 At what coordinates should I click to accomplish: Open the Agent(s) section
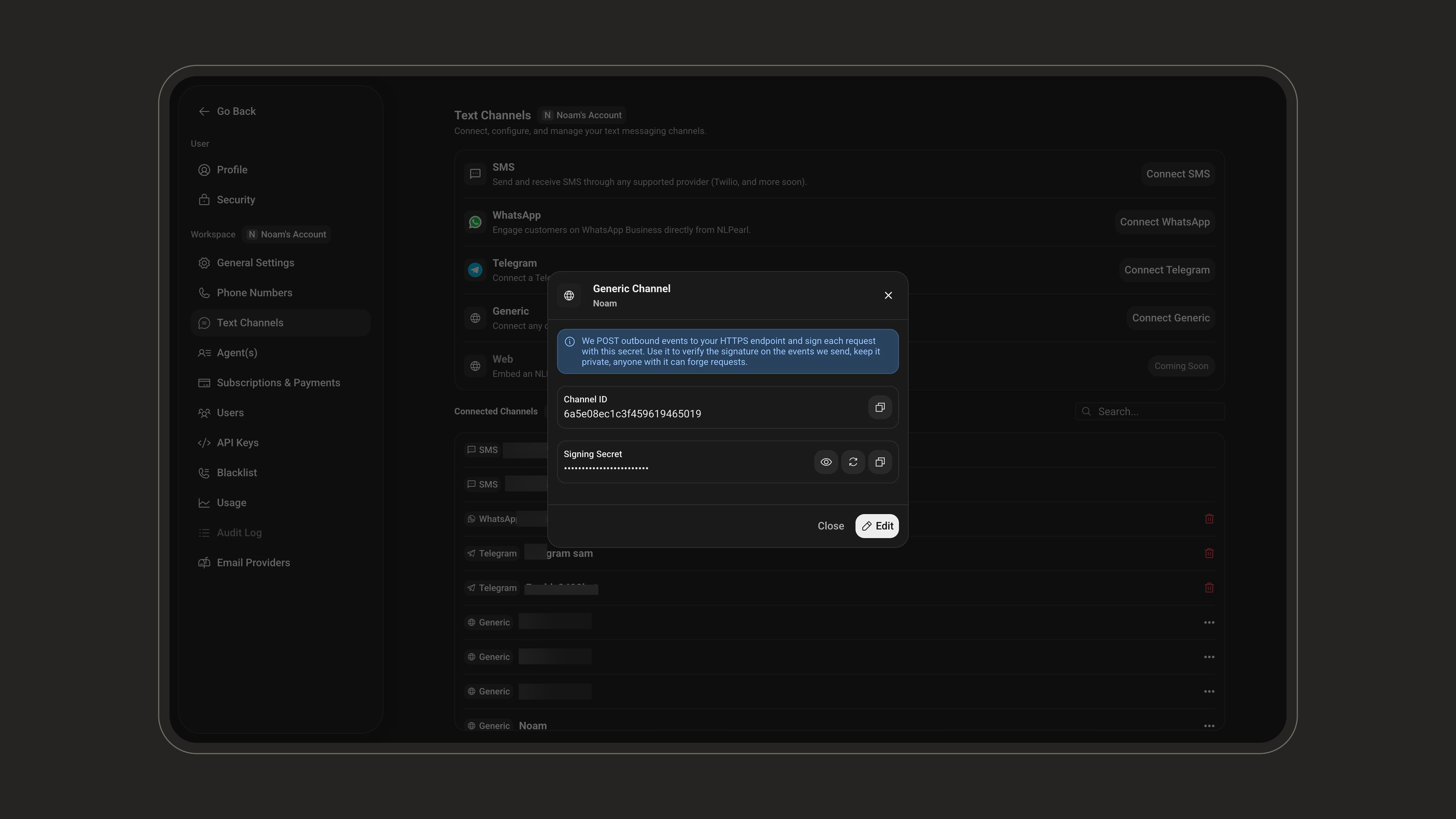click(280, 353)
